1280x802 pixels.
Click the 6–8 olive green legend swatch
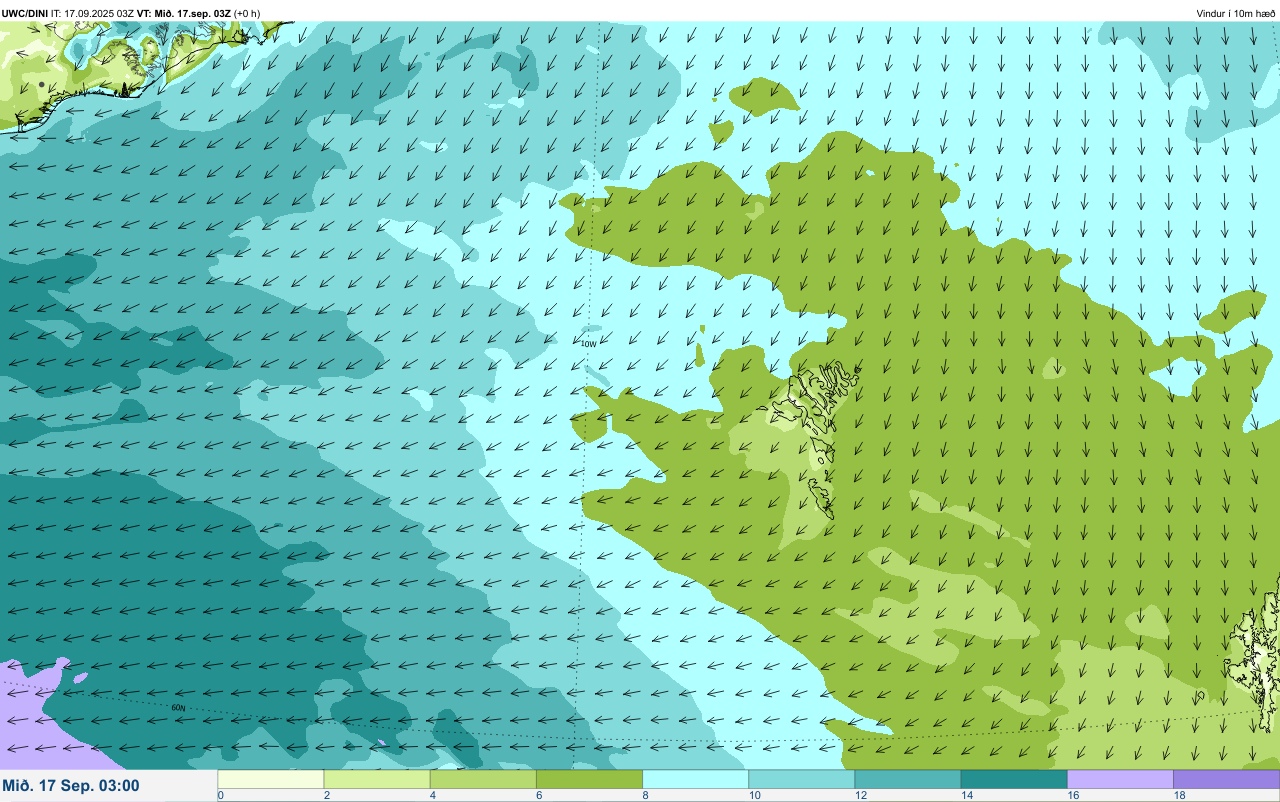coord(589,779)
